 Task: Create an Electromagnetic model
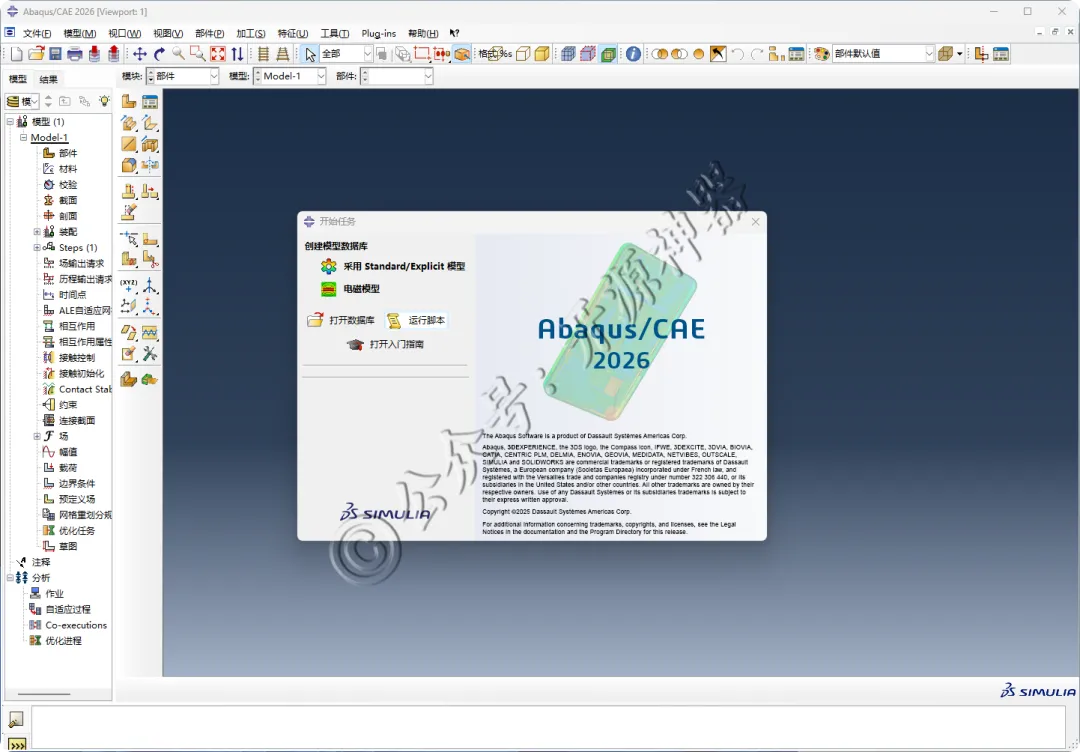pyautogui.click(x=351, y=289)
